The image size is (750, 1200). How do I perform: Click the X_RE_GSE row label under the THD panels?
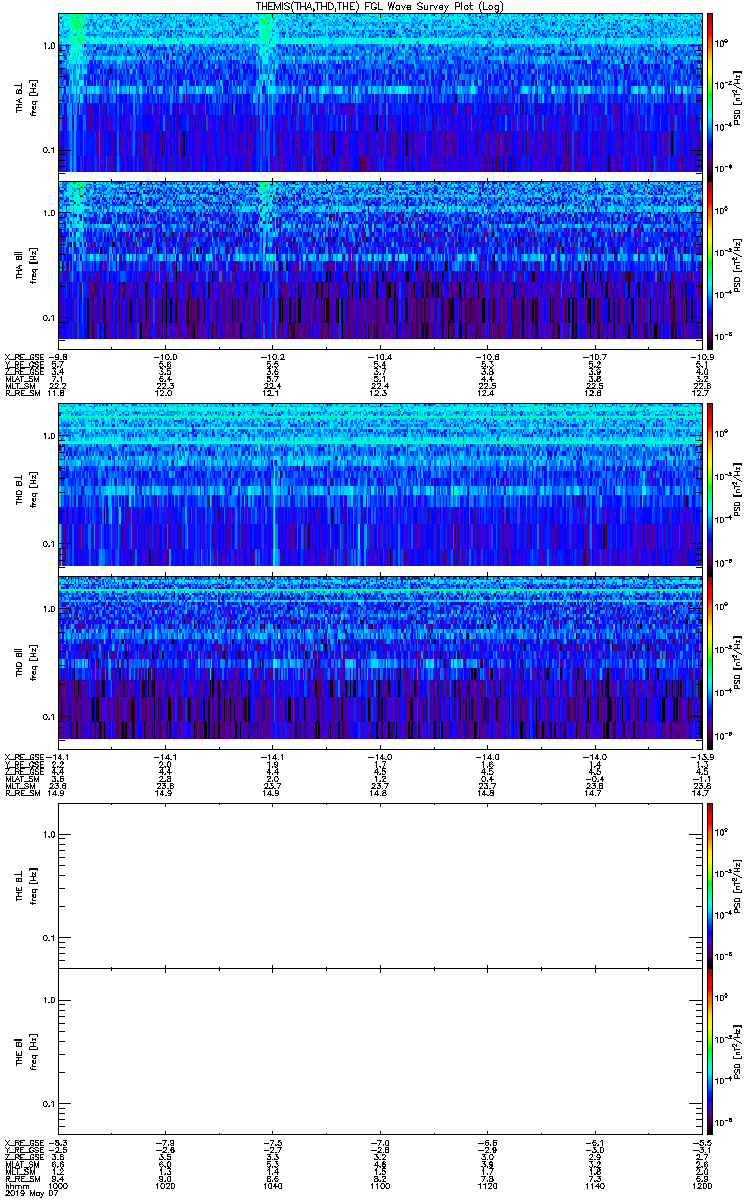click(x=25, y=757)
